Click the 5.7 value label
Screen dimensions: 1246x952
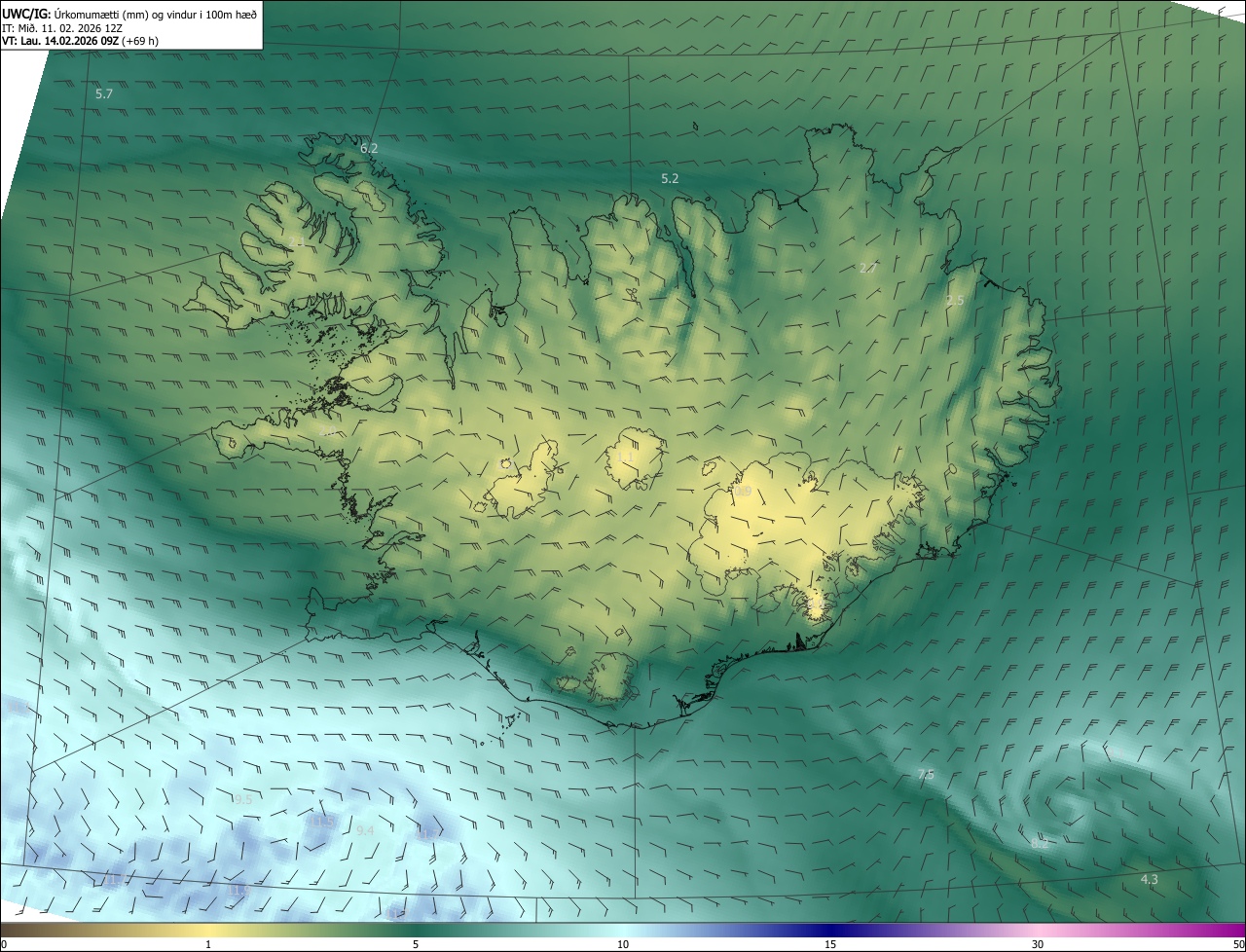point(104,94)
